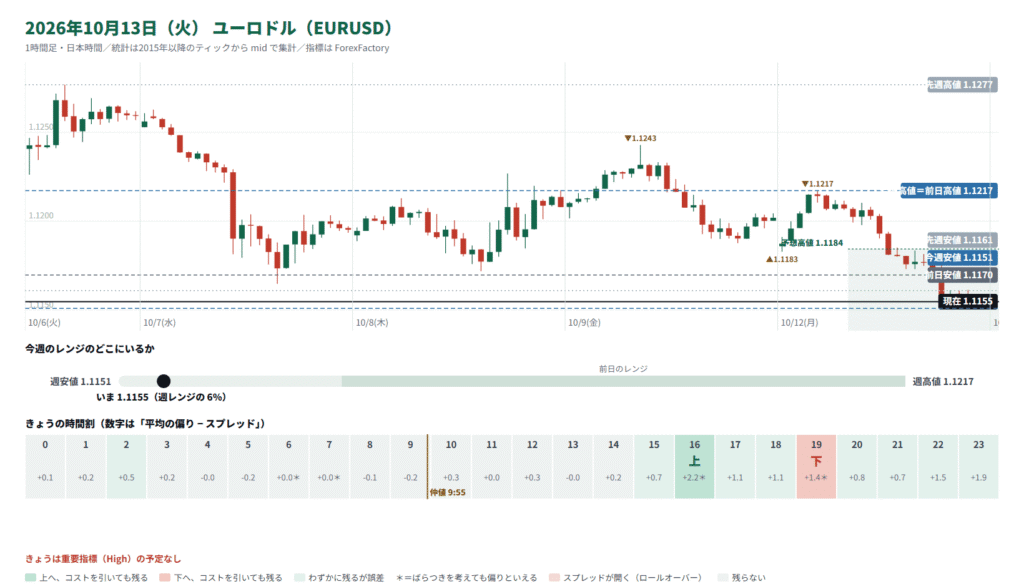Click the 10/7(水) date axis label
Image resolution: width=1024 pixels, height=584 pixels.
point(159,323)
